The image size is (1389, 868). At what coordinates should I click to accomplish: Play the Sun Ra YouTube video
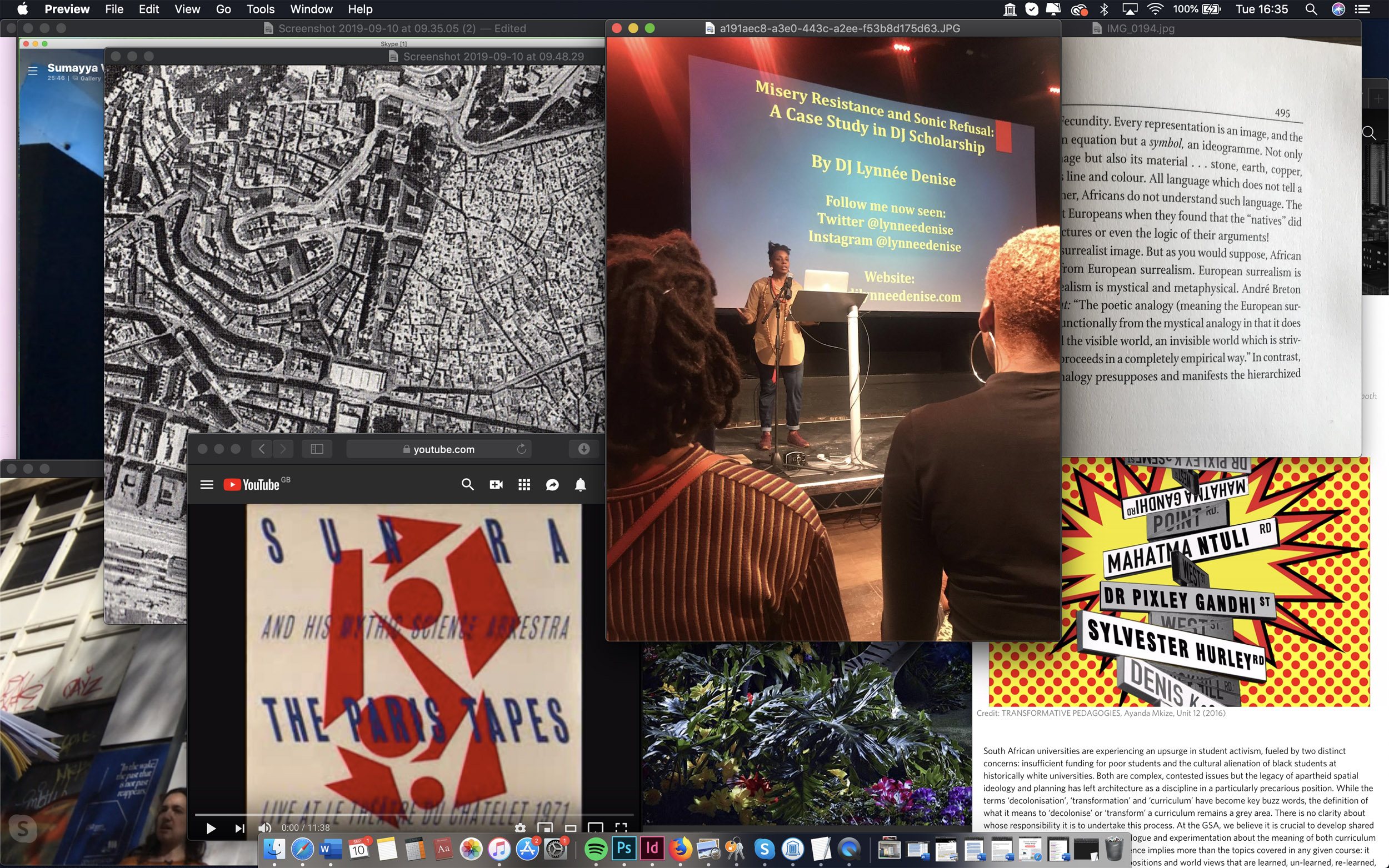pos(211,828)
